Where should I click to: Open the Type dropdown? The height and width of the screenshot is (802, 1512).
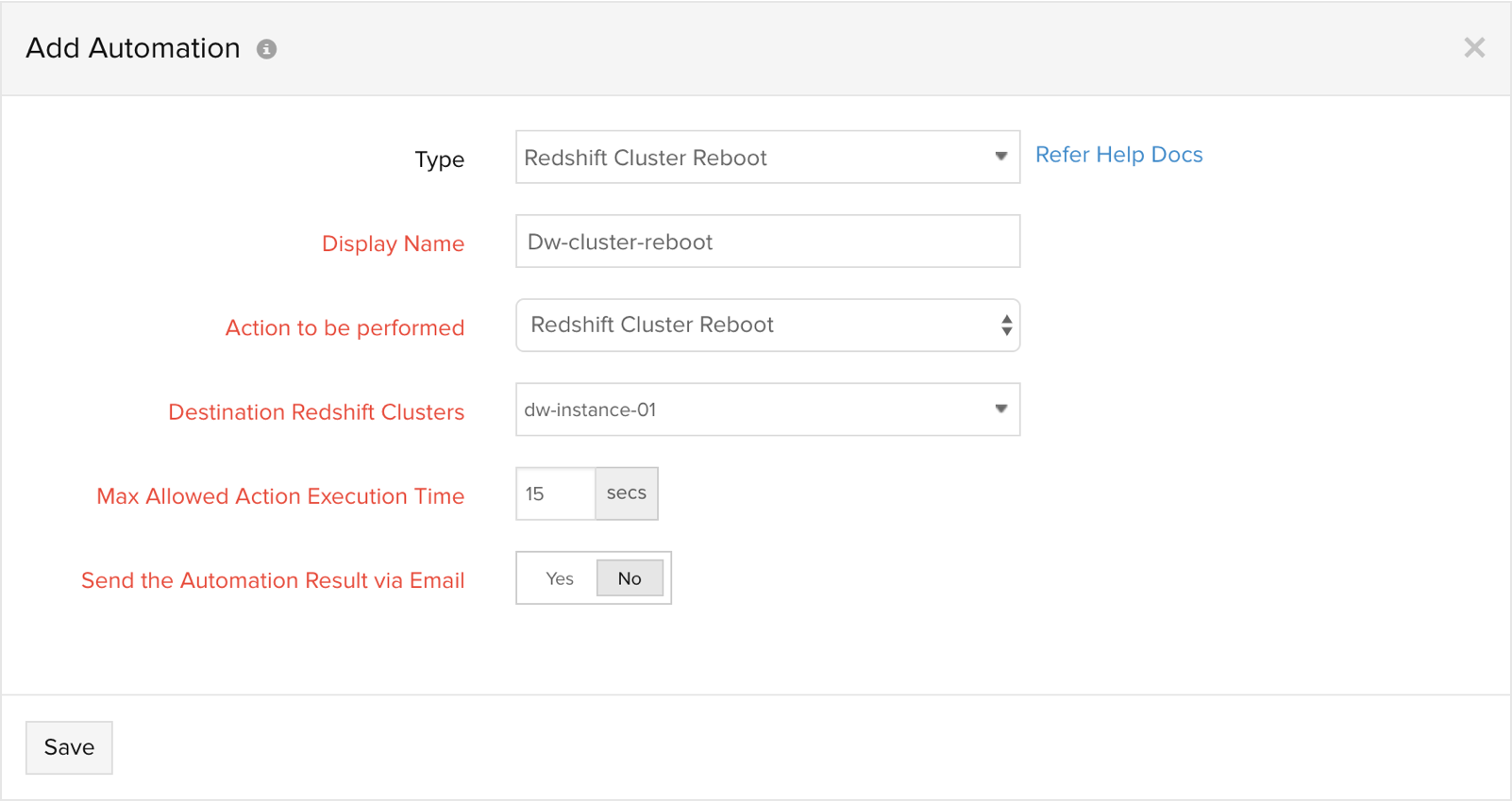coord(767,157)
